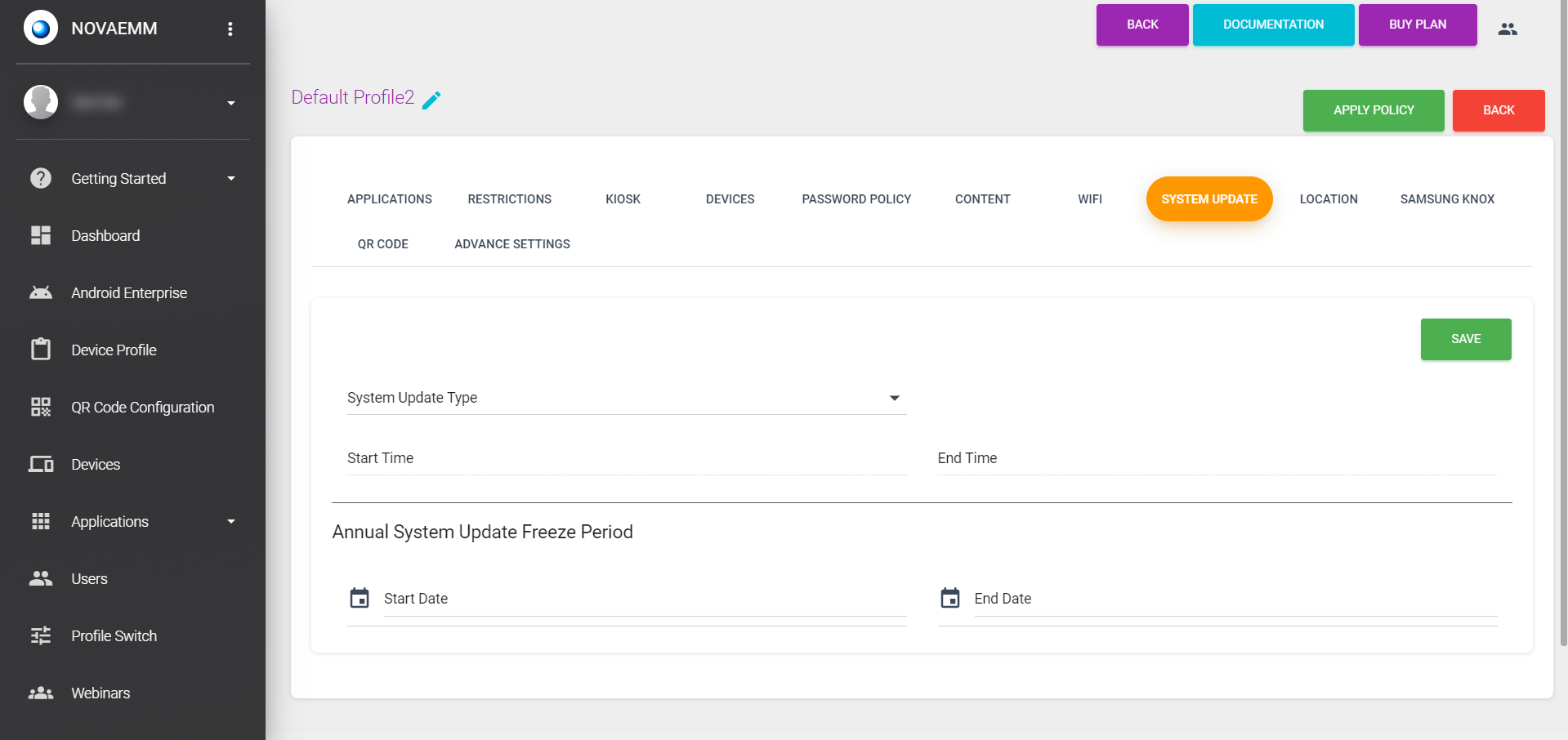The height and width of the screenshot is (740, 1568).
Task: Switch to the Restrictions tab
Action: click(510, 199)
